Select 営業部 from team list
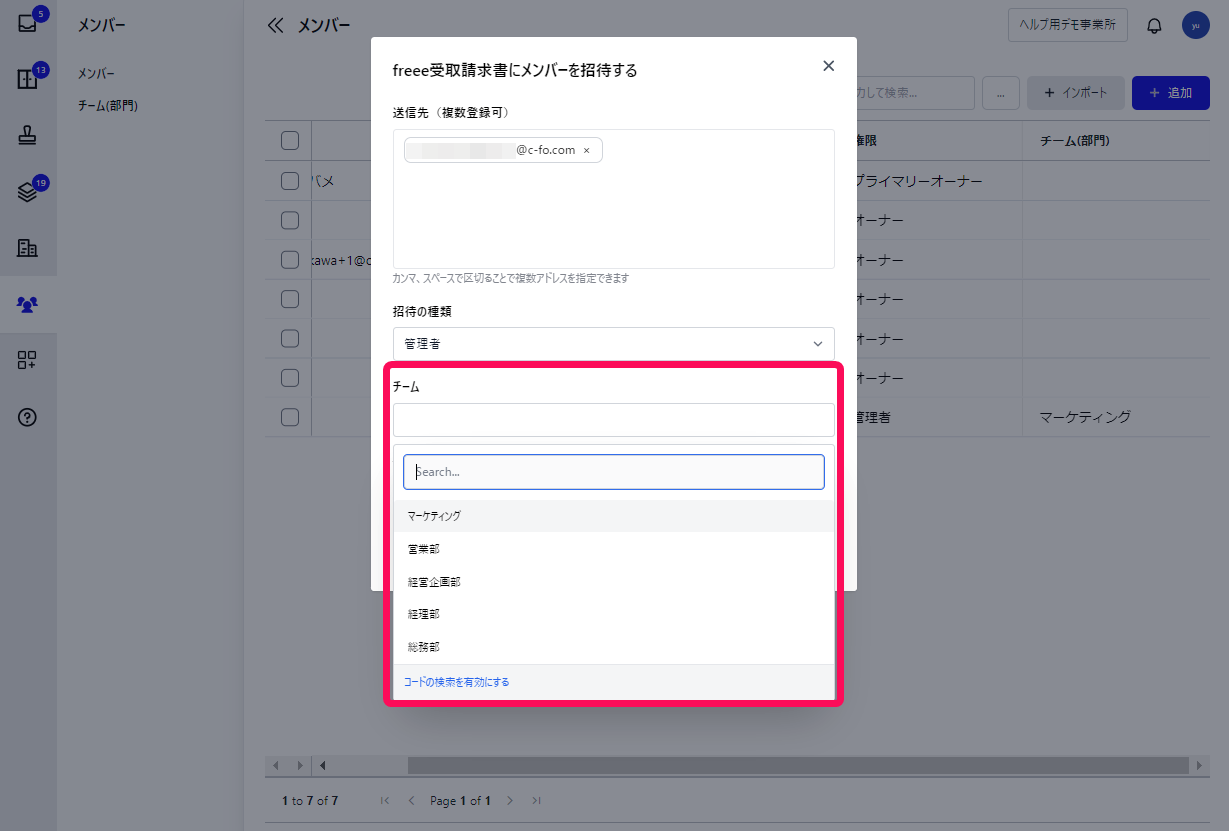This screenshot has width=1229, height=831. click(x=614, y=549)
